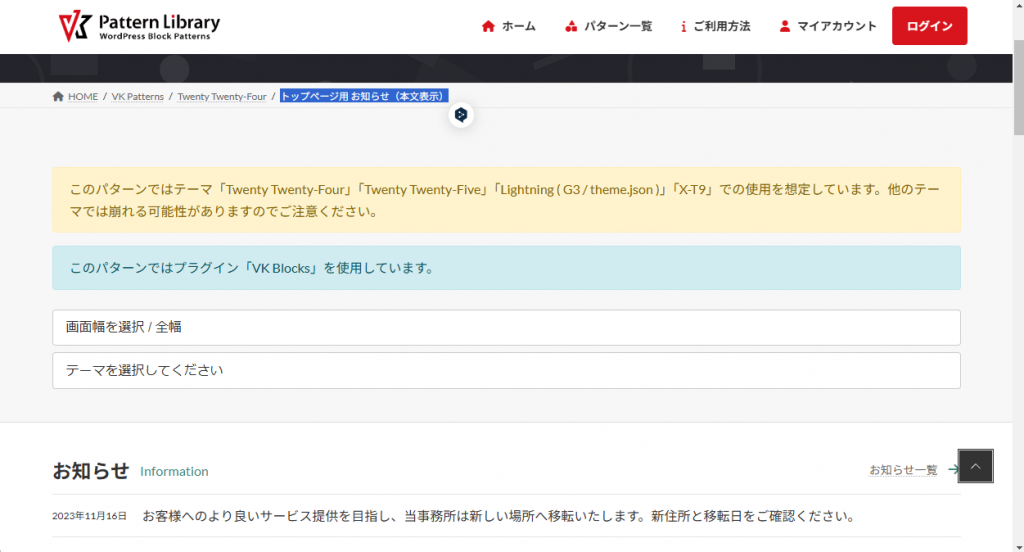1024x552 pixels.
Task: Follow the VK Patterns breadcrumb link
Action: tap(138, 97)
